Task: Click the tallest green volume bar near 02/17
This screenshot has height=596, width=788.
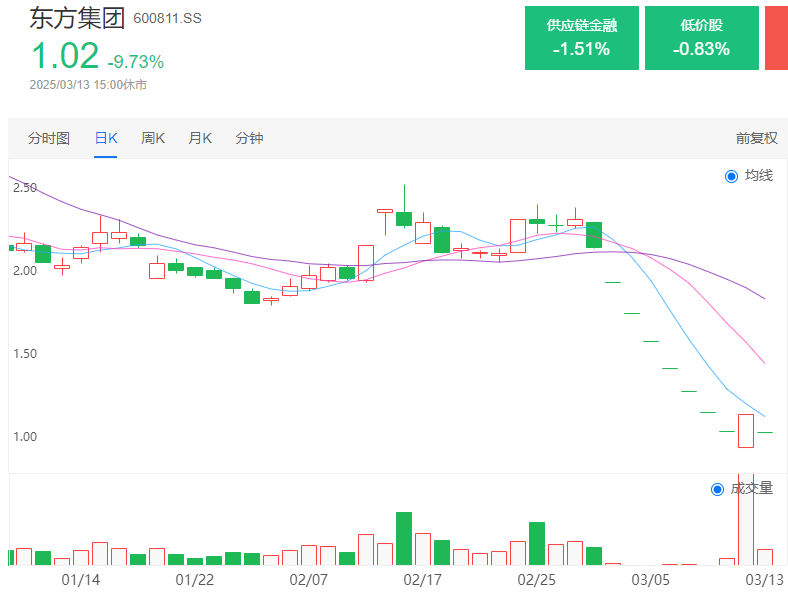Action: point(404,539)
